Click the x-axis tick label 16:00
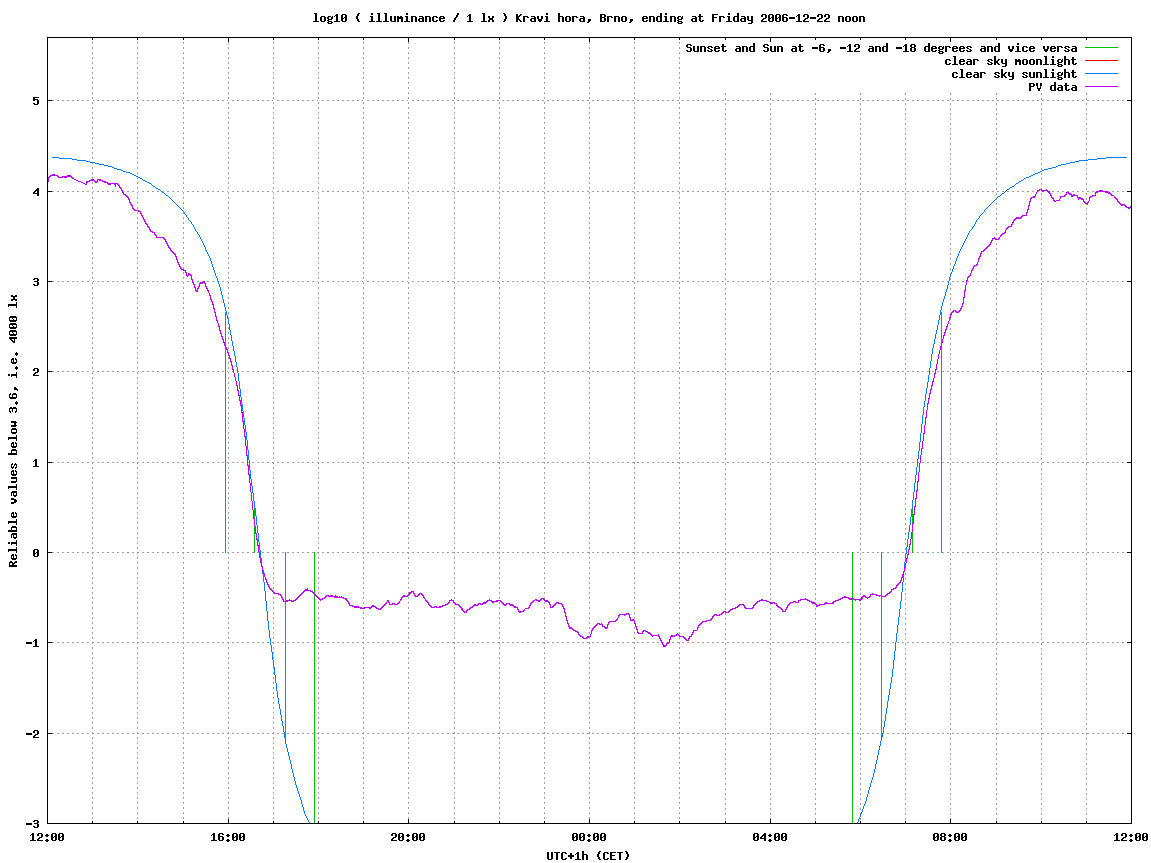Viewport: 1151px width, 863px height. tap(228, 837)
